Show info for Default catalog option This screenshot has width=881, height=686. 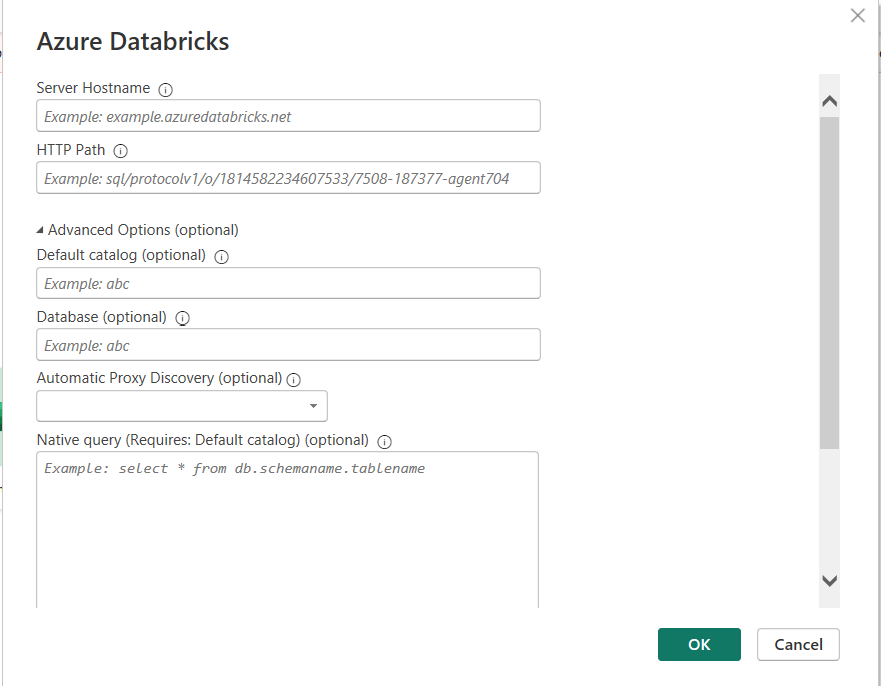pos(222,256)
